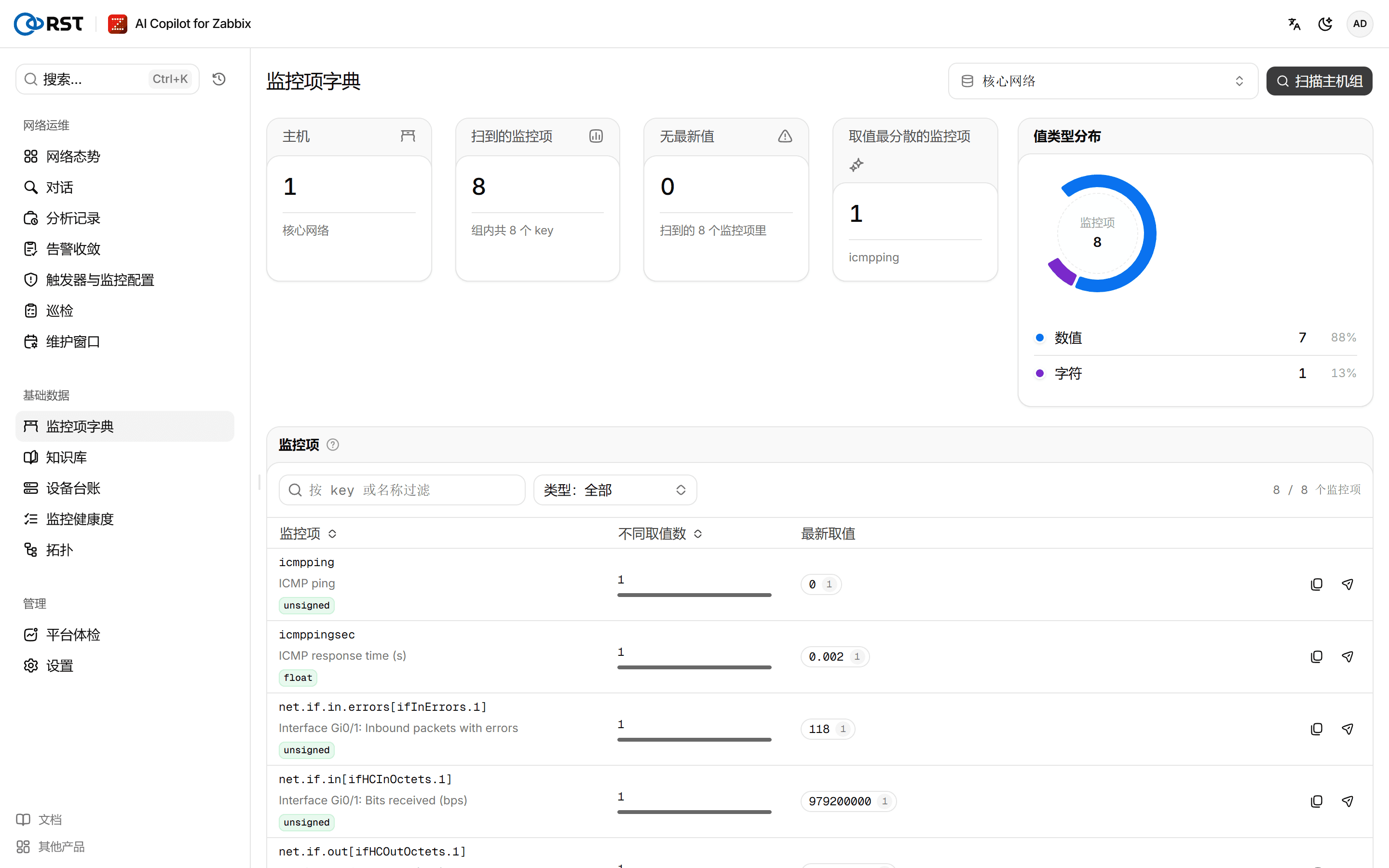Open 设备台账 in sidebar
Screen dimensions: 1389x868
point(124,488)
